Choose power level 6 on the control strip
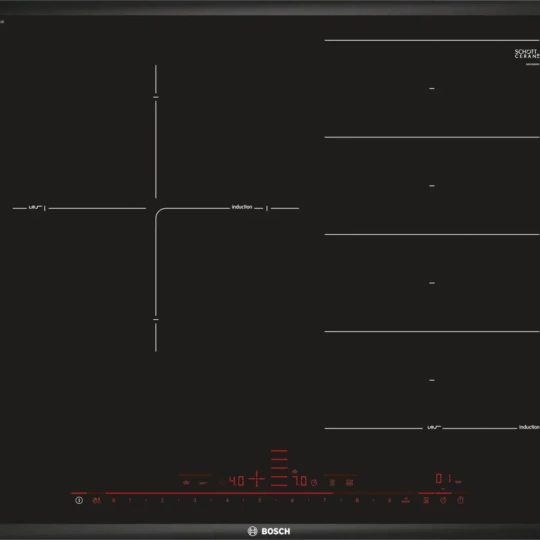540x540 pixels. click(x=292, y=500)
